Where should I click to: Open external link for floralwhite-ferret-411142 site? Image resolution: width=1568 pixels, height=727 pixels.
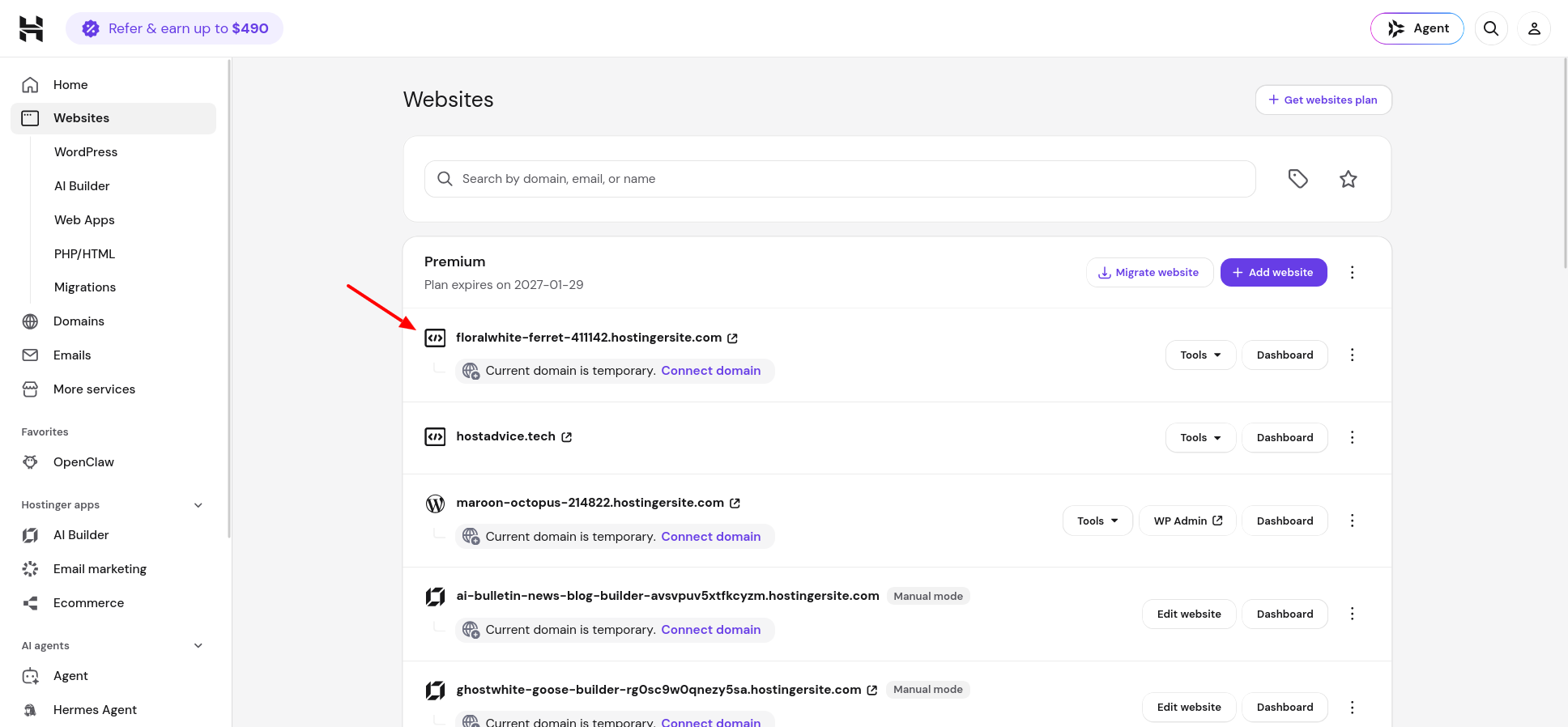click(732, 338)
